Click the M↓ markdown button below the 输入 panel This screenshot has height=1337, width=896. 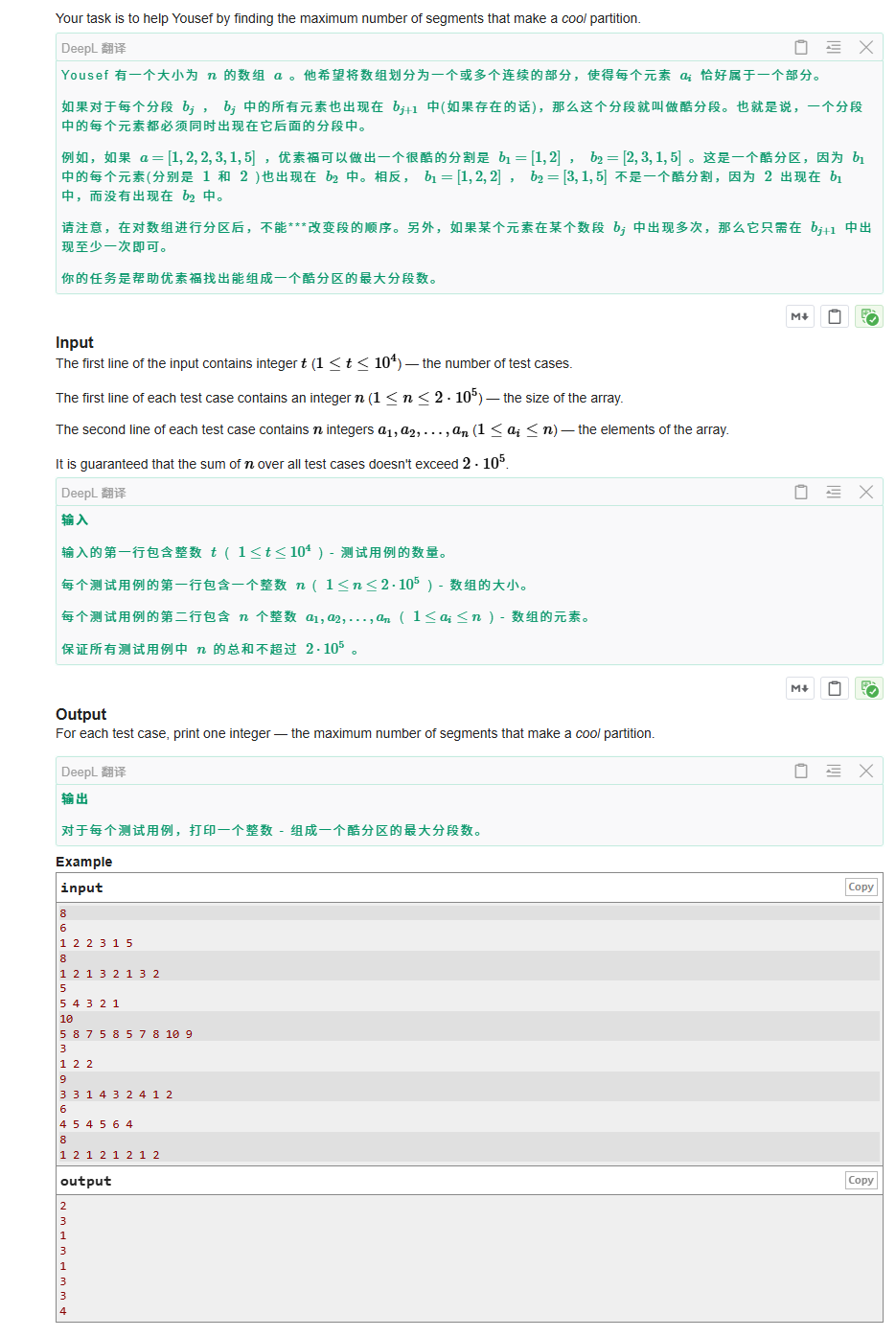point(800,688)
